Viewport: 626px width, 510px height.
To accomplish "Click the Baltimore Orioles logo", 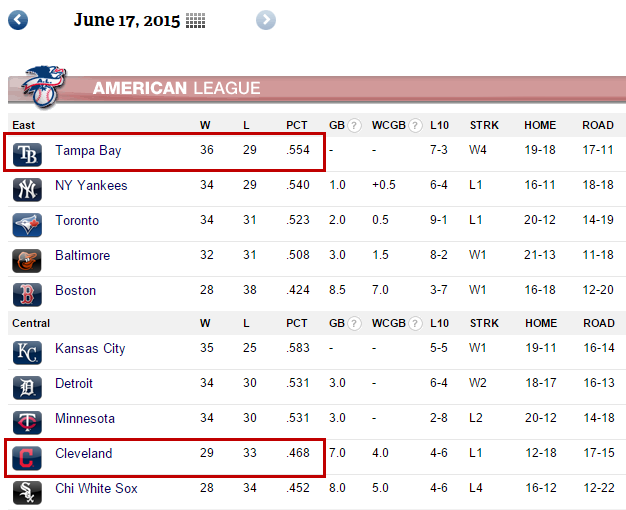I will (27, 260).
